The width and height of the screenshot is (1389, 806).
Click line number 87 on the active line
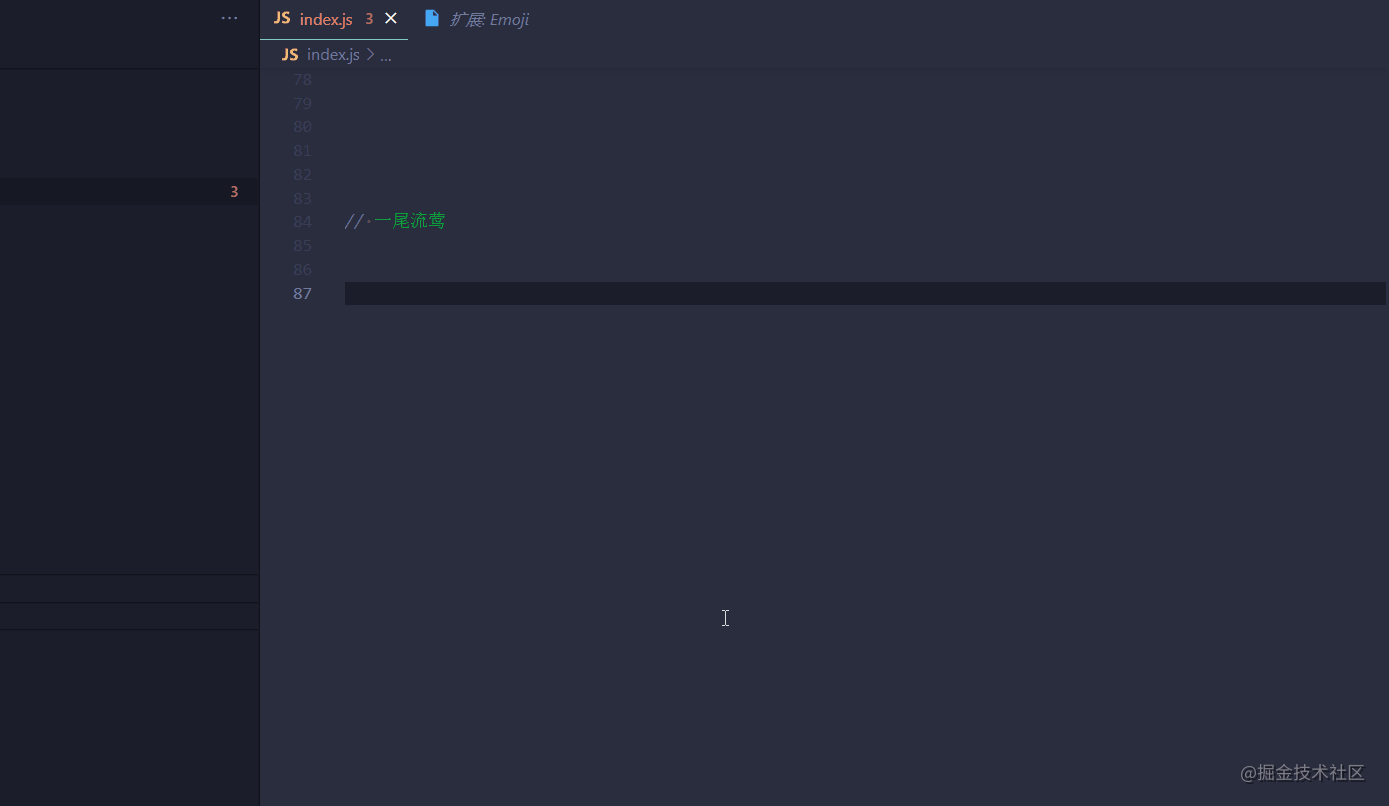click(302, 293)
